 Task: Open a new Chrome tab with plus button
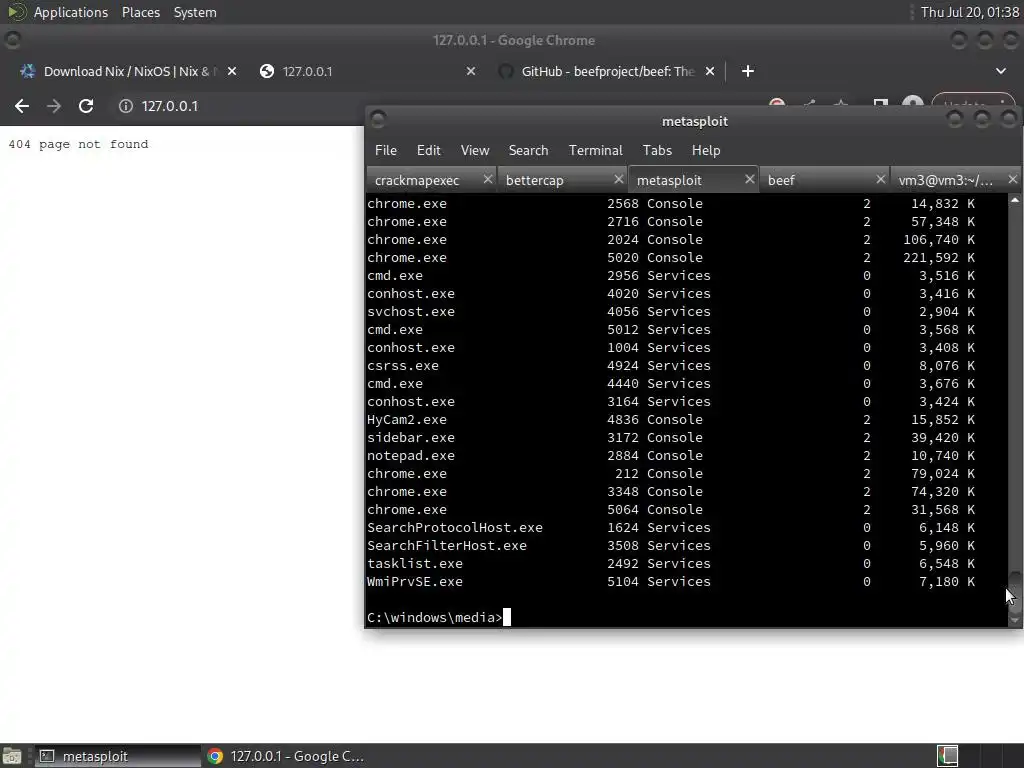[x=748, y=71]
